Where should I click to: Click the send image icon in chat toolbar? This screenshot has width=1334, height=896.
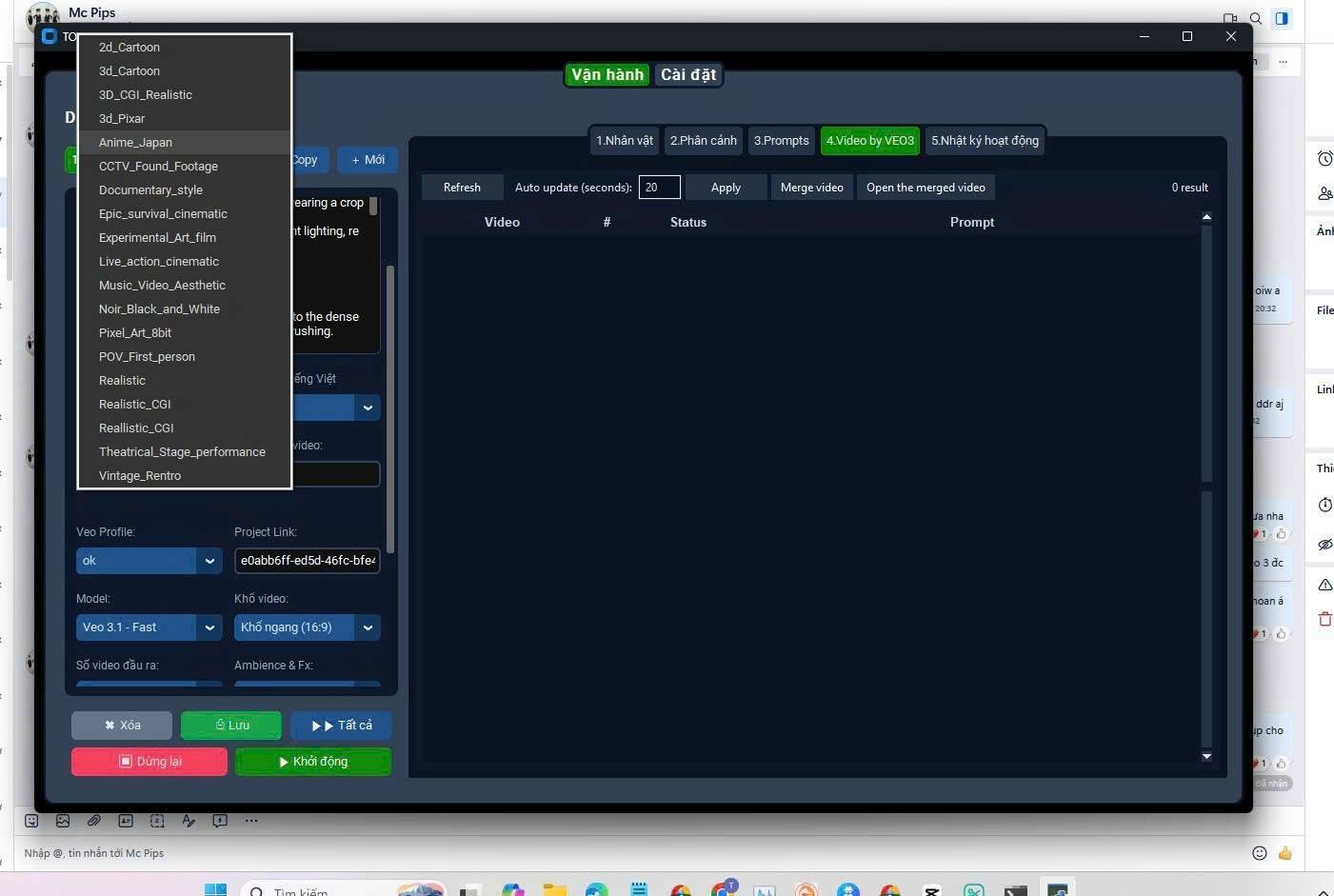pyautogui.click(x=63, y=821)
